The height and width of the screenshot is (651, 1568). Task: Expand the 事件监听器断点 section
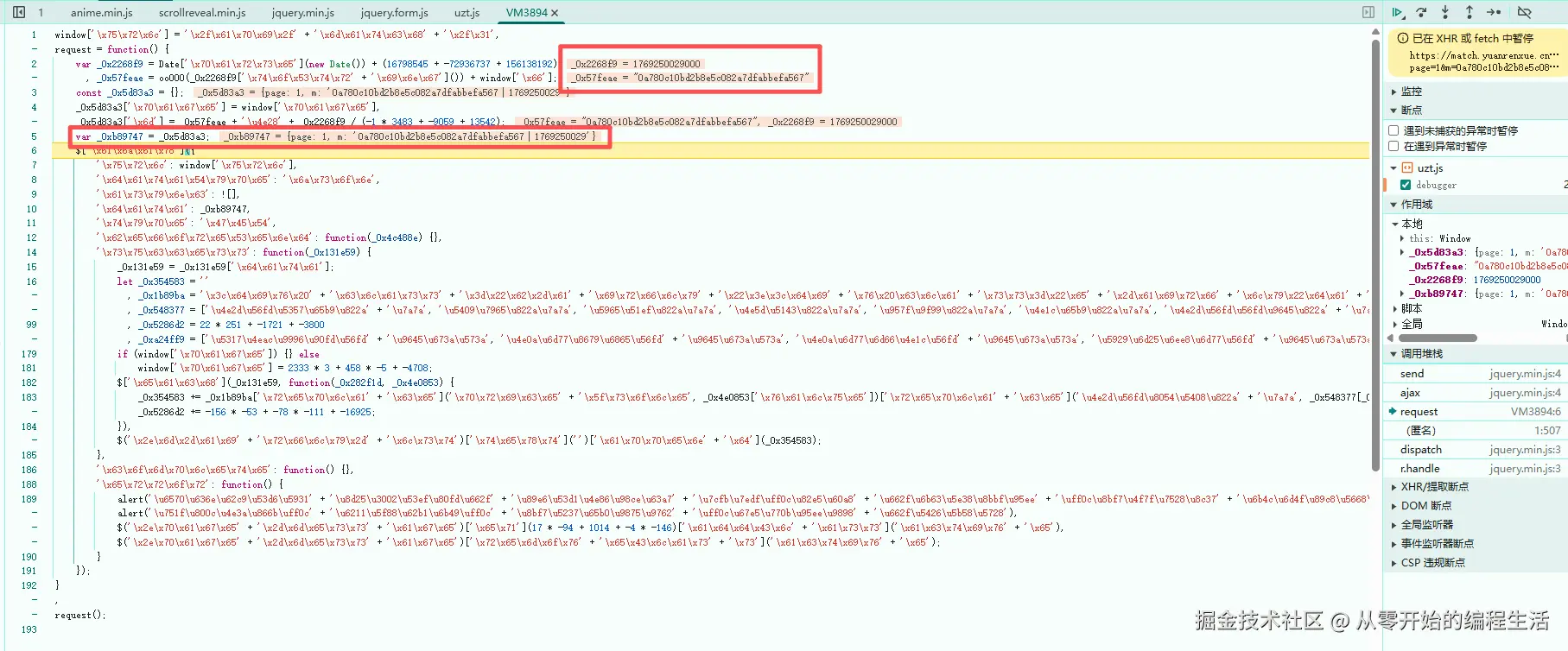[1393, 544]
